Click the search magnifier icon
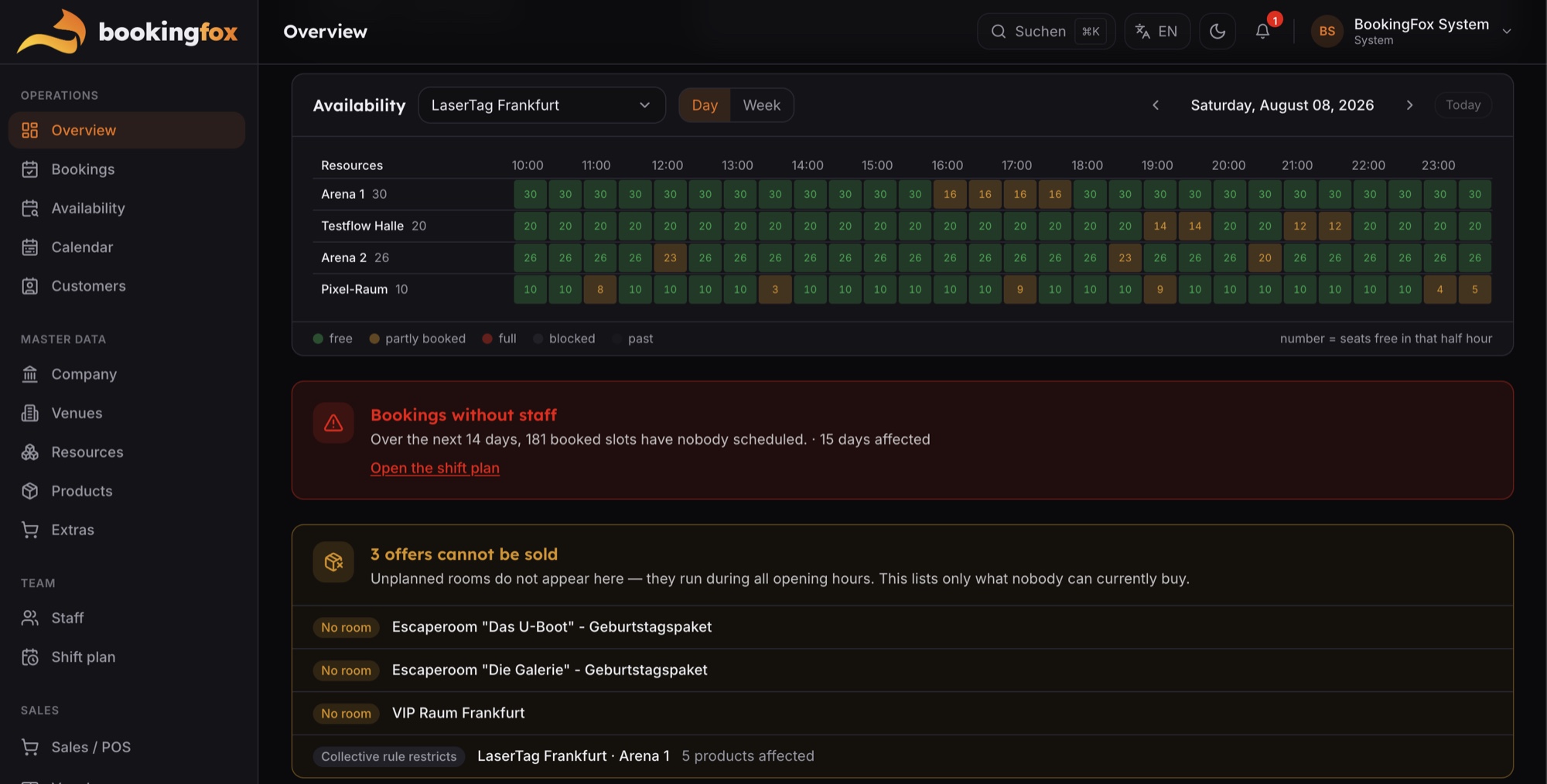 999,32
